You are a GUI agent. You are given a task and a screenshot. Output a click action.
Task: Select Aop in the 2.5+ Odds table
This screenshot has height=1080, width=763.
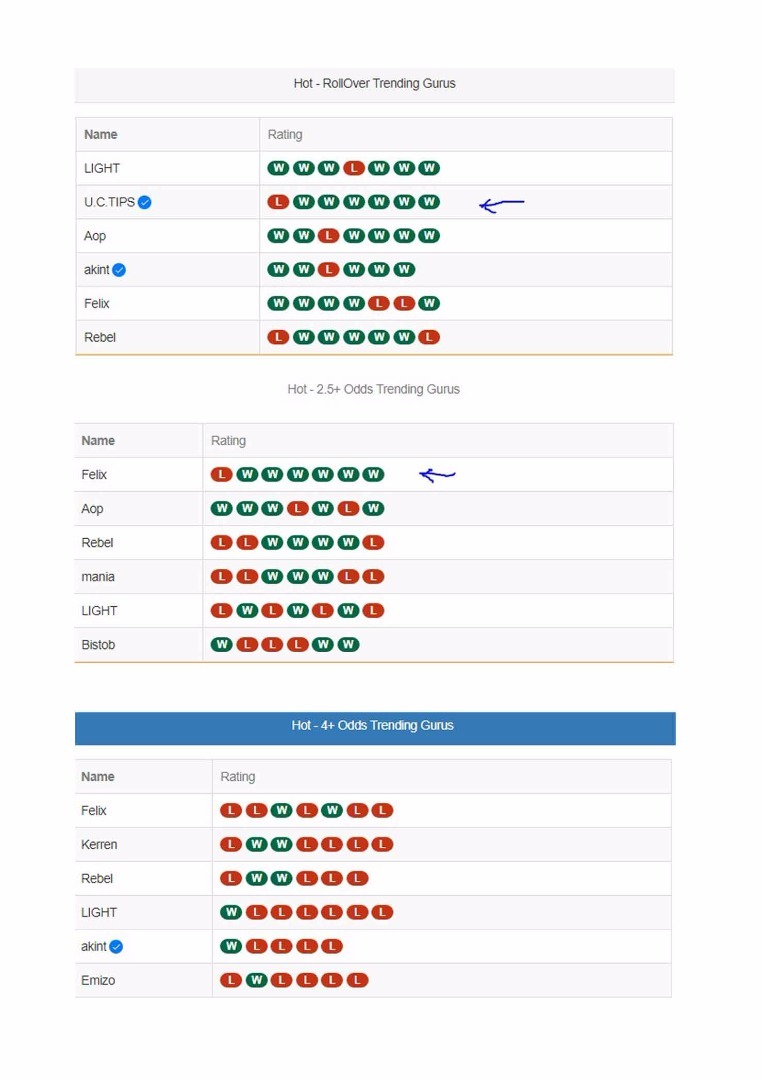[x=92, y=508]
